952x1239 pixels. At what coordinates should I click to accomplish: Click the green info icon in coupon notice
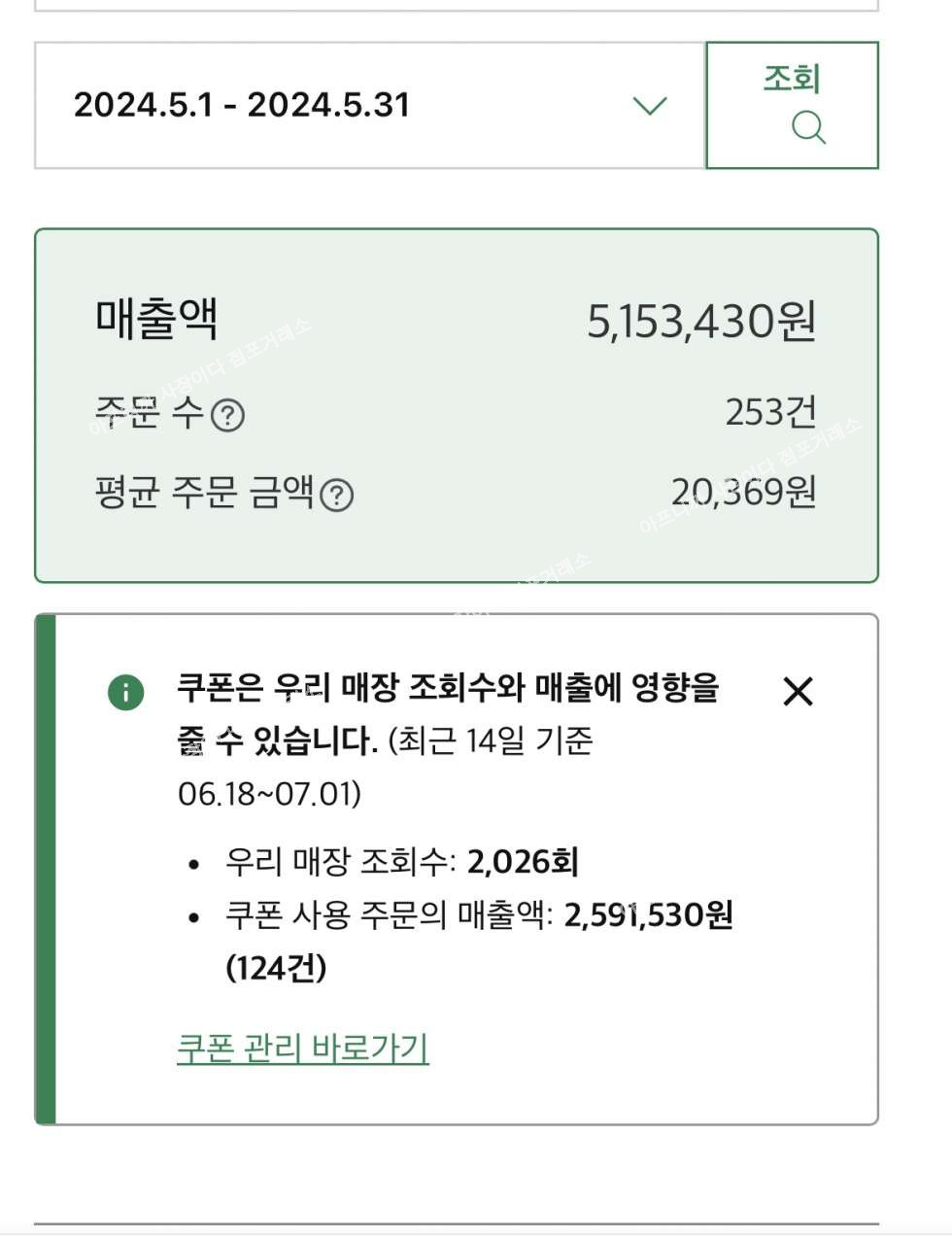[x=125, y=693]
